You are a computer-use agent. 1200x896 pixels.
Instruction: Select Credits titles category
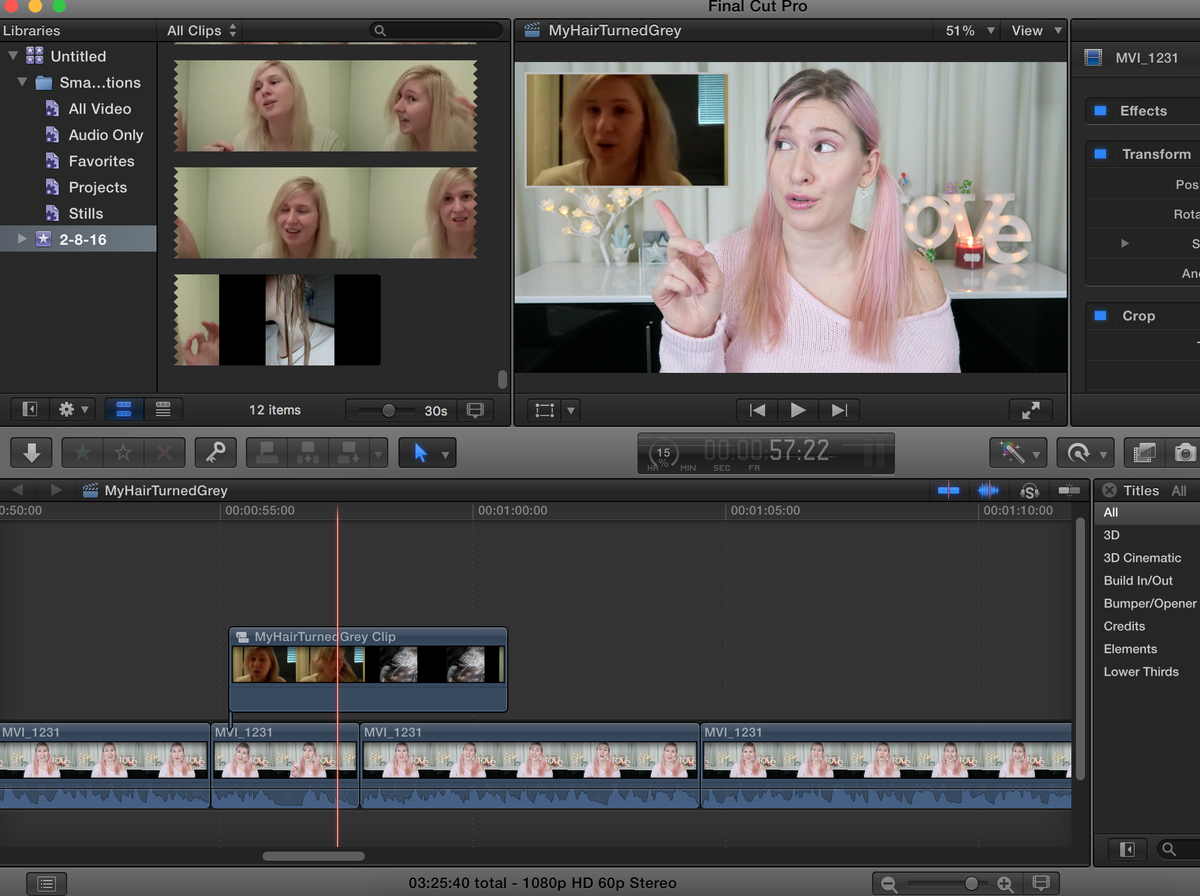point(1124,626)
